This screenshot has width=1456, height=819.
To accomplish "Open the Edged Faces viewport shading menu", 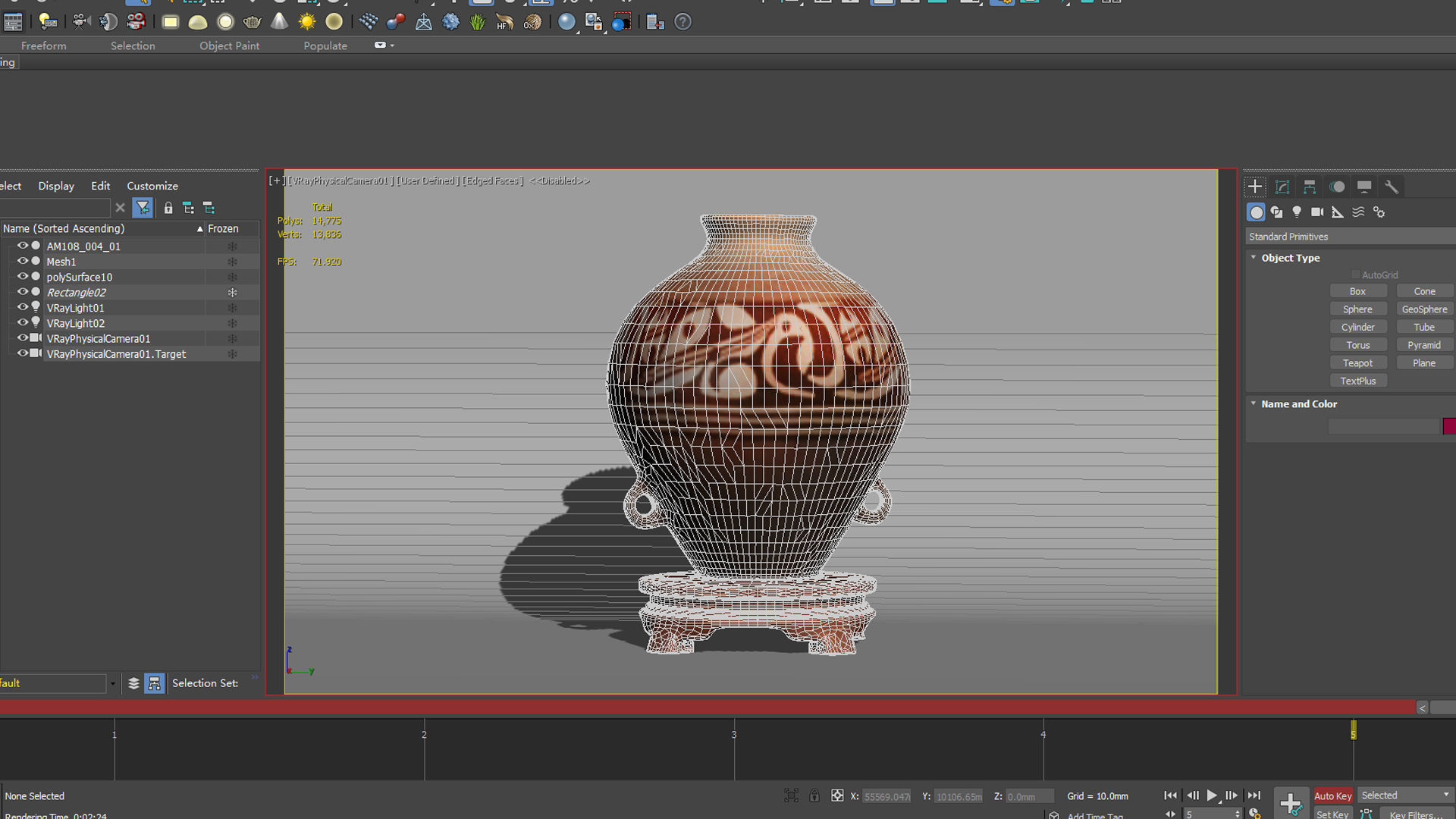I will [493, 180].
